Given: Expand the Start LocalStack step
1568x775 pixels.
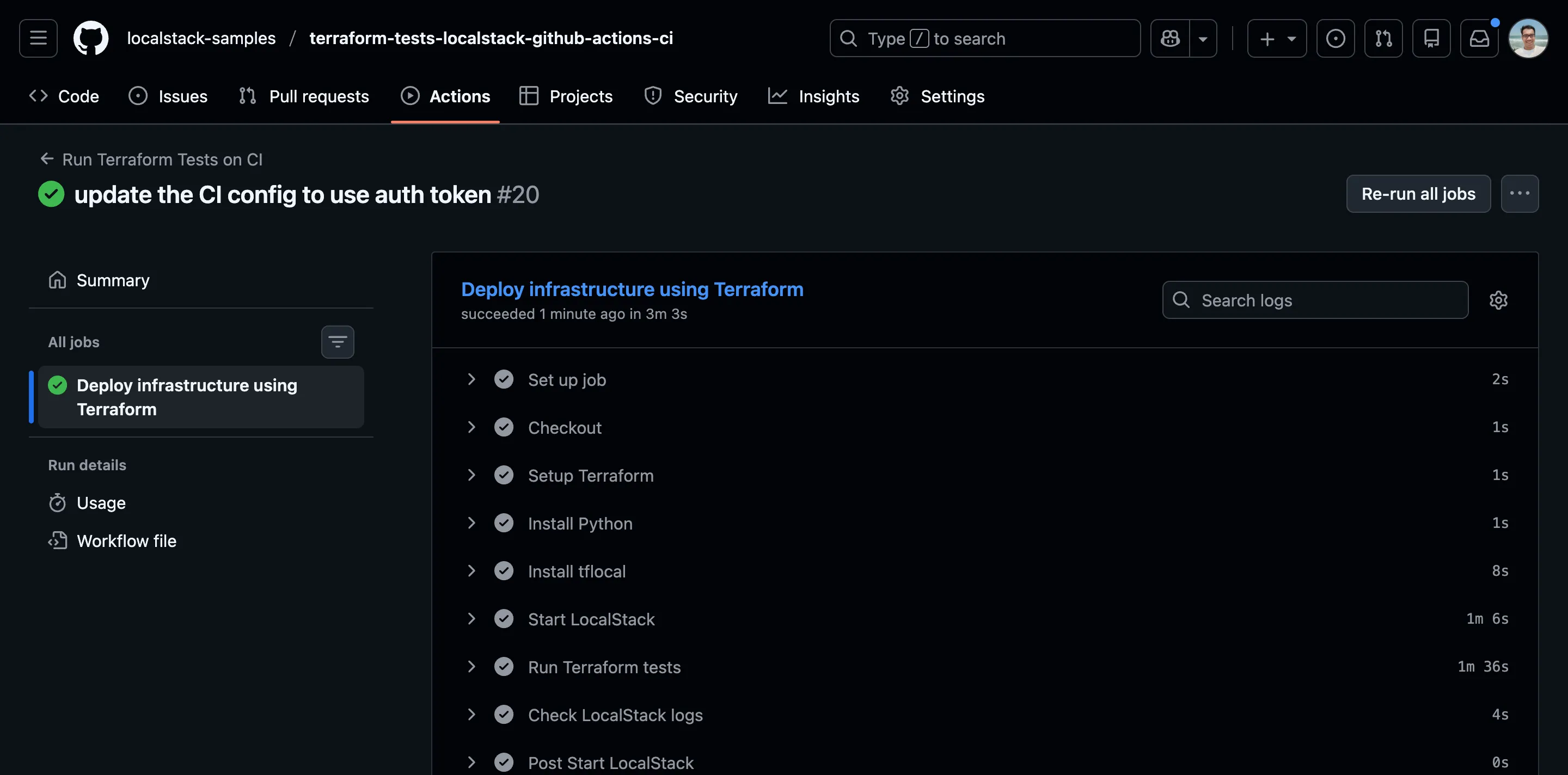Looking at the screenshot, I should point(470,619).
